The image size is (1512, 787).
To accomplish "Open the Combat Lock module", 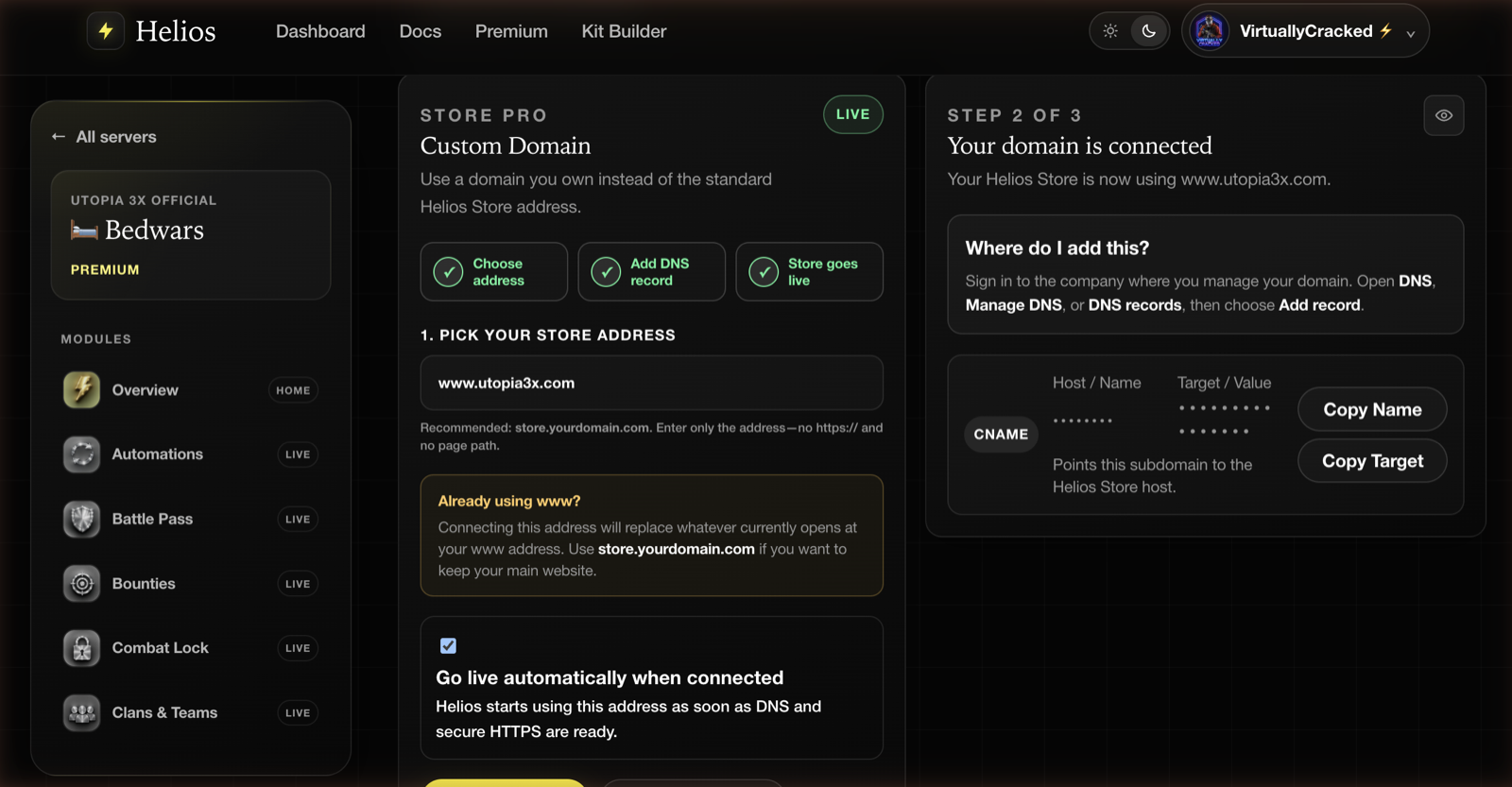I will (x=190, y=648).
